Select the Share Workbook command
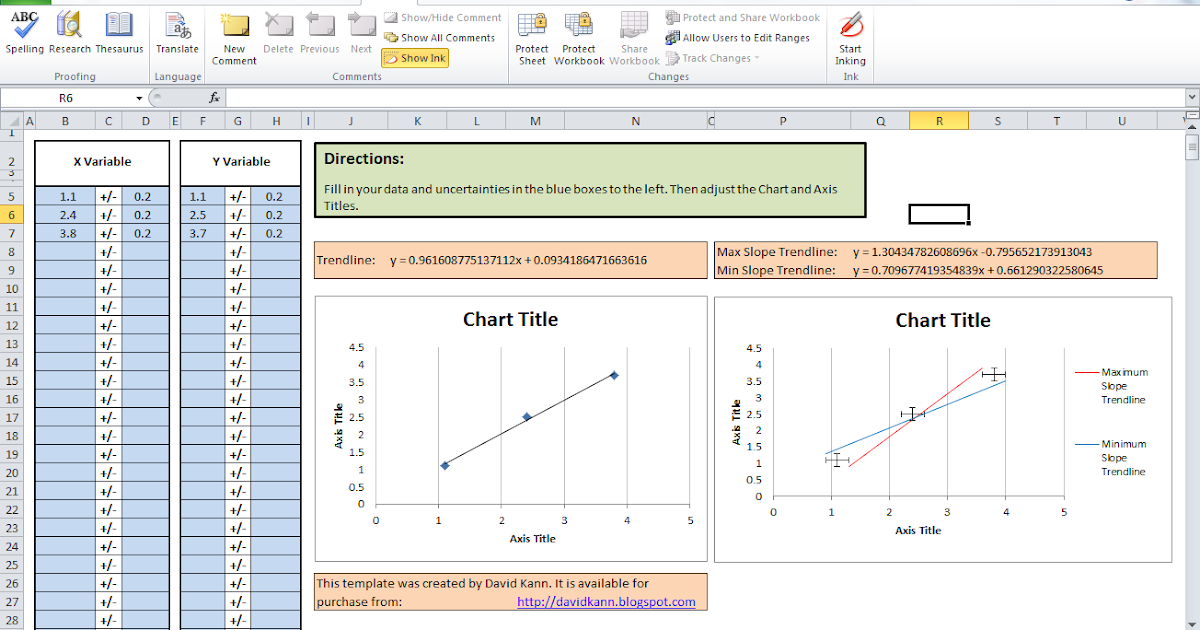1200x630 pixels. click(x=634, y=35)
